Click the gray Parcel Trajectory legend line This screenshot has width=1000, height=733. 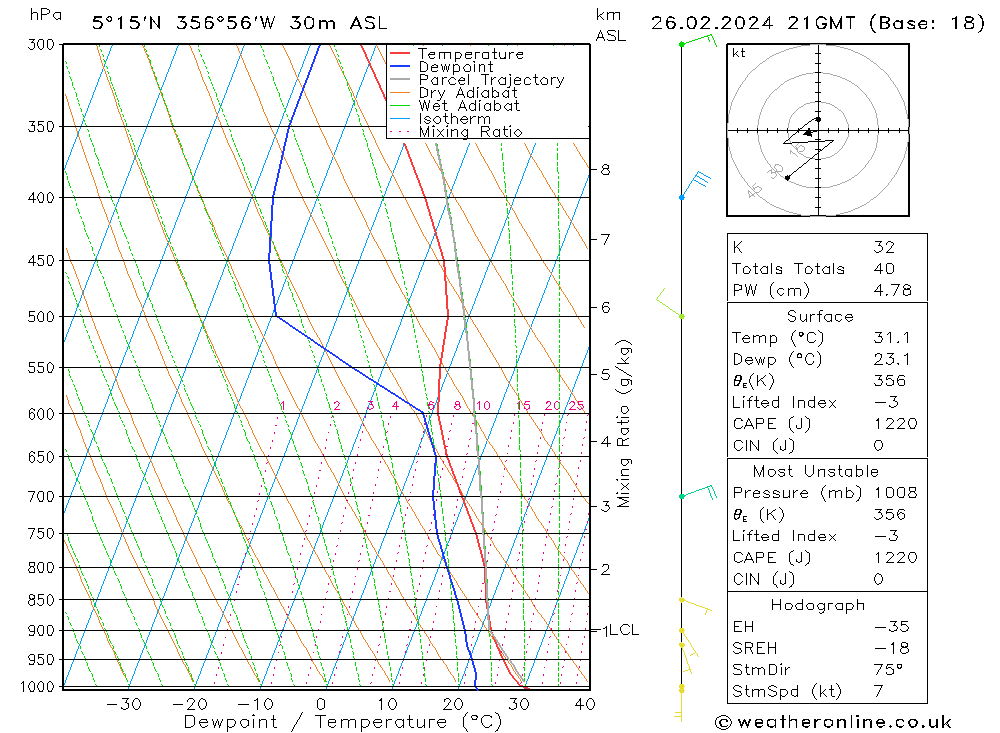point(399,80)
